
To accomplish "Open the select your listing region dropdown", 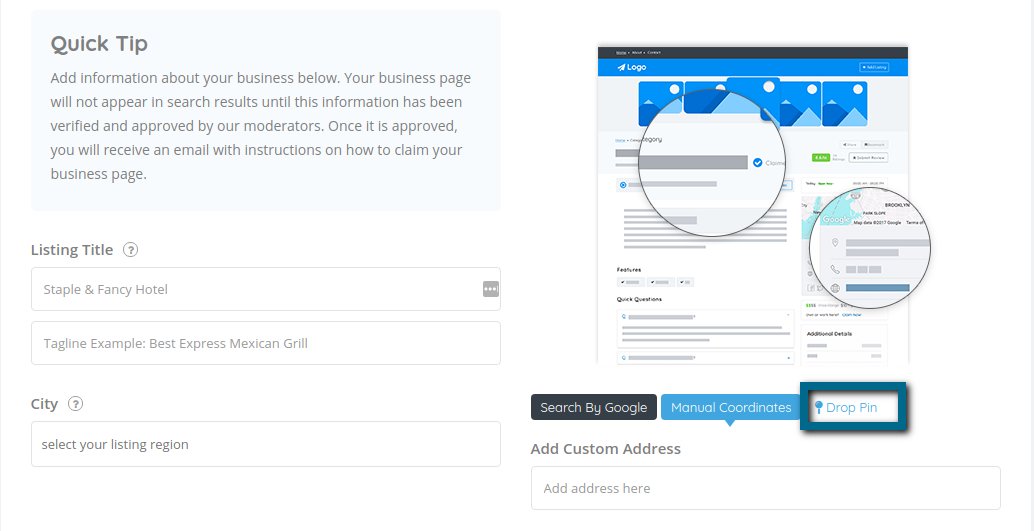I will (x=266, y=444).
